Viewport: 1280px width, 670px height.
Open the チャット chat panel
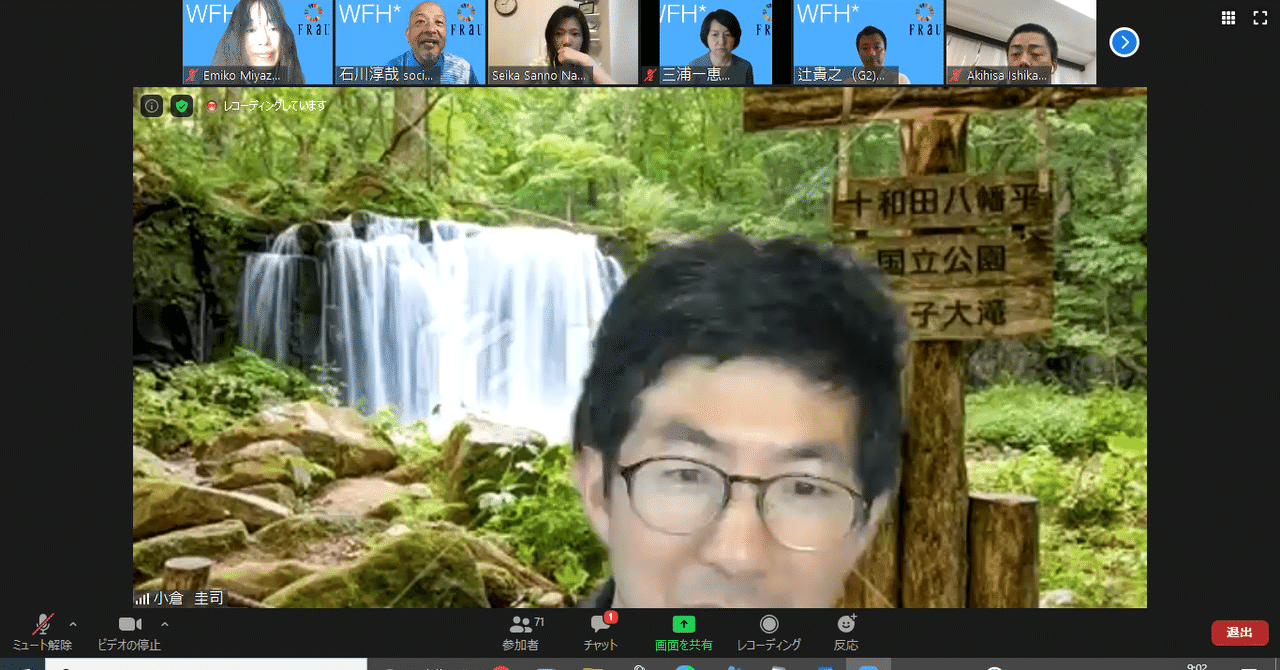click(x=601, y=633)
